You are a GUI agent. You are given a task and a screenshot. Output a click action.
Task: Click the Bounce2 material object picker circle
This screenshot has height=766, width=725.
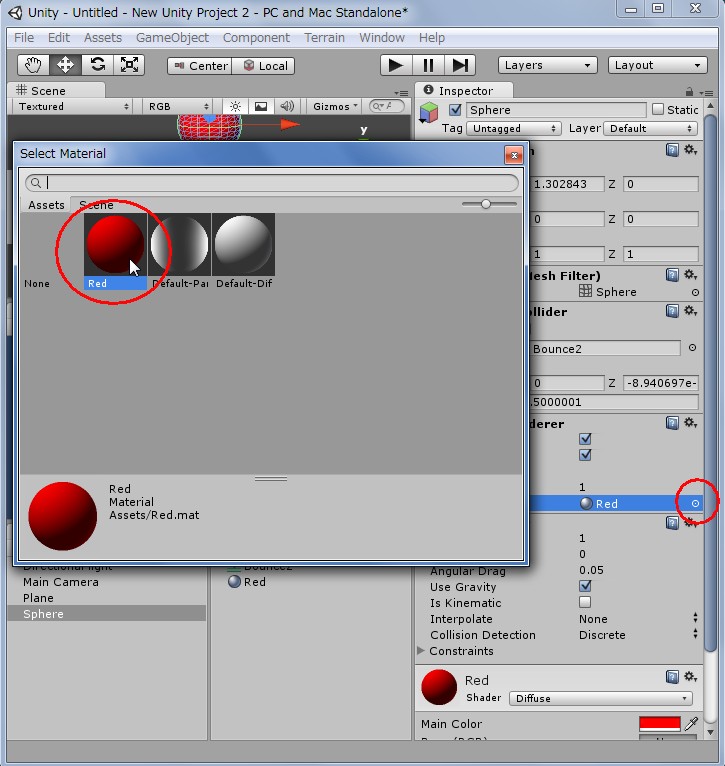[692, 348]
